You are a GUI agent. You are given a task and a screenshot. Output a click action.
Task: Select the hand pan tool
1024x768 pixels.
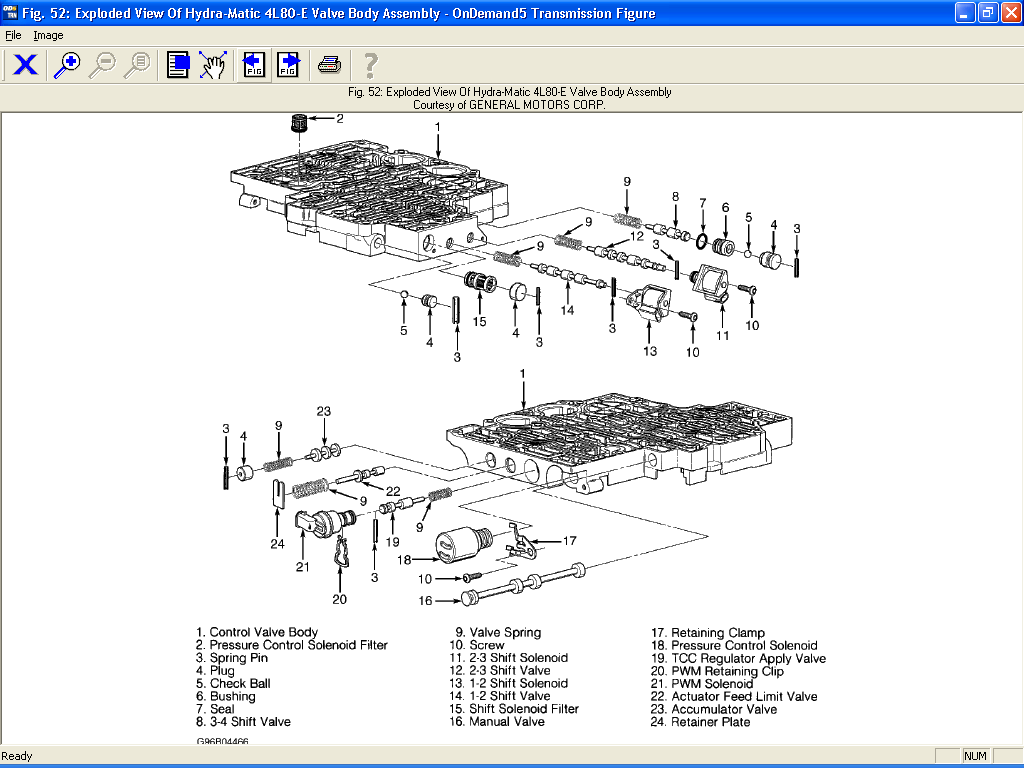coord(213,65)
